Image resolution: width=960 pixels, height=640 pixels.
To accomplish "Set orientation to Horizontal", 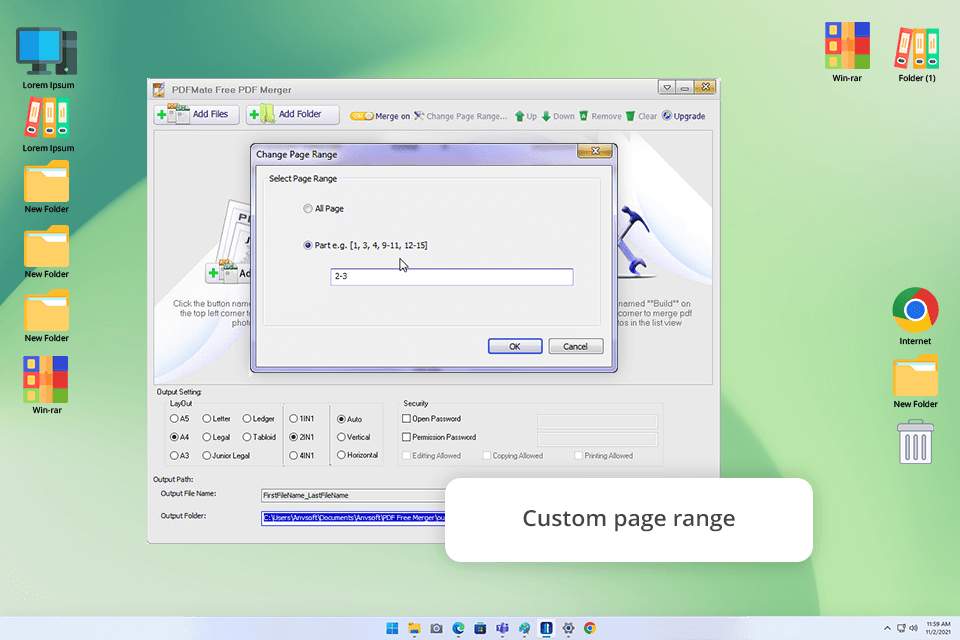I will (342, 455).
